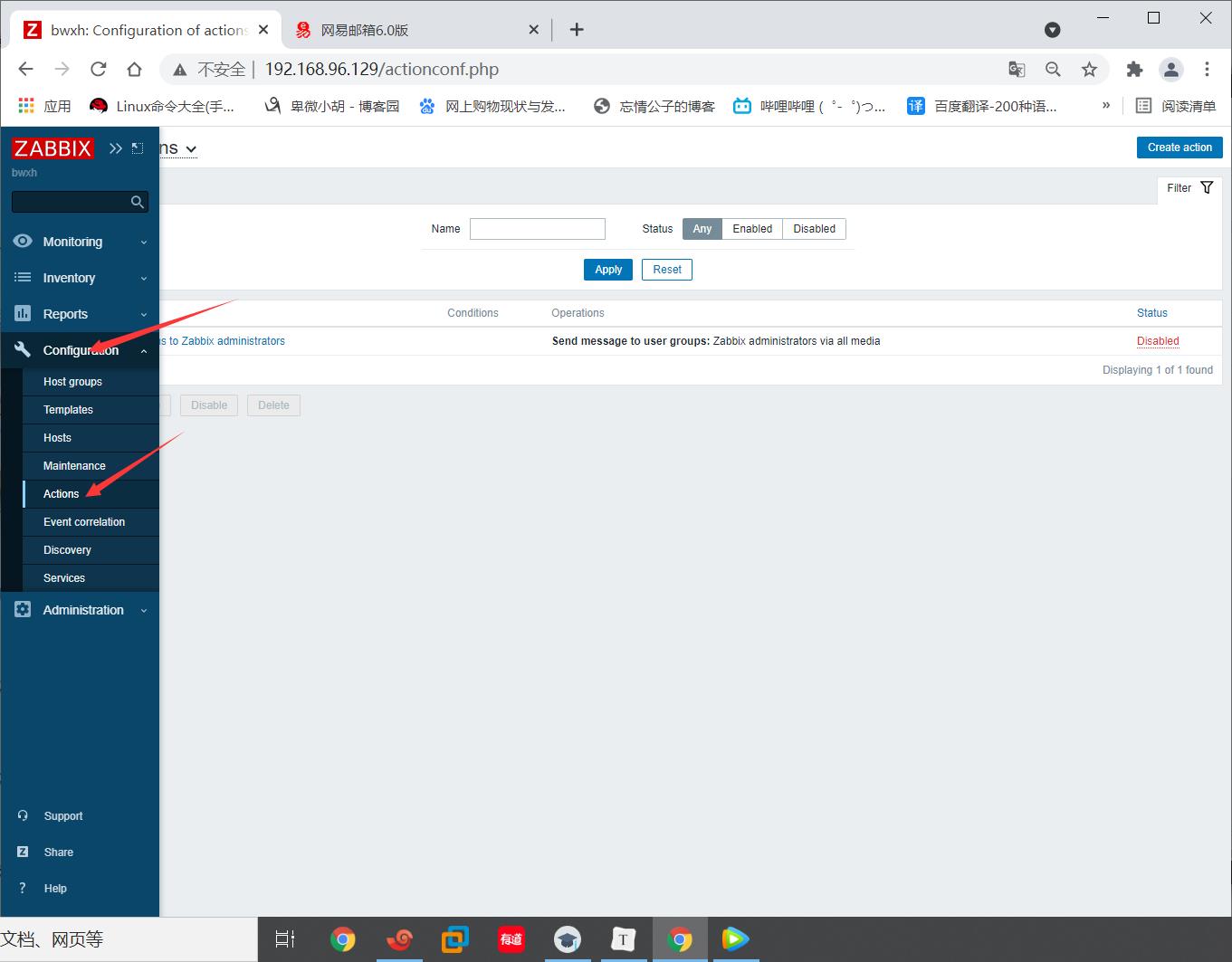Click the translate page icon
Viewport: 1232px width, 962px height.
click(x=1017, y=70)
